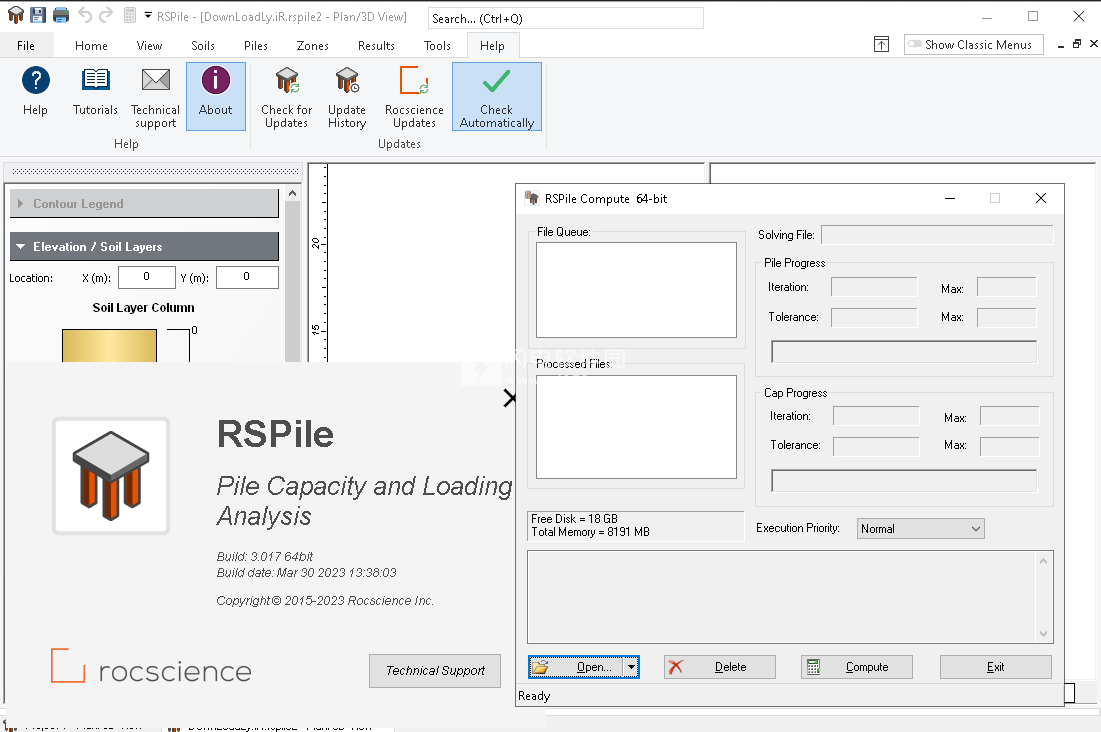Click Delete button in RSPile Compute

click(720, 667)
